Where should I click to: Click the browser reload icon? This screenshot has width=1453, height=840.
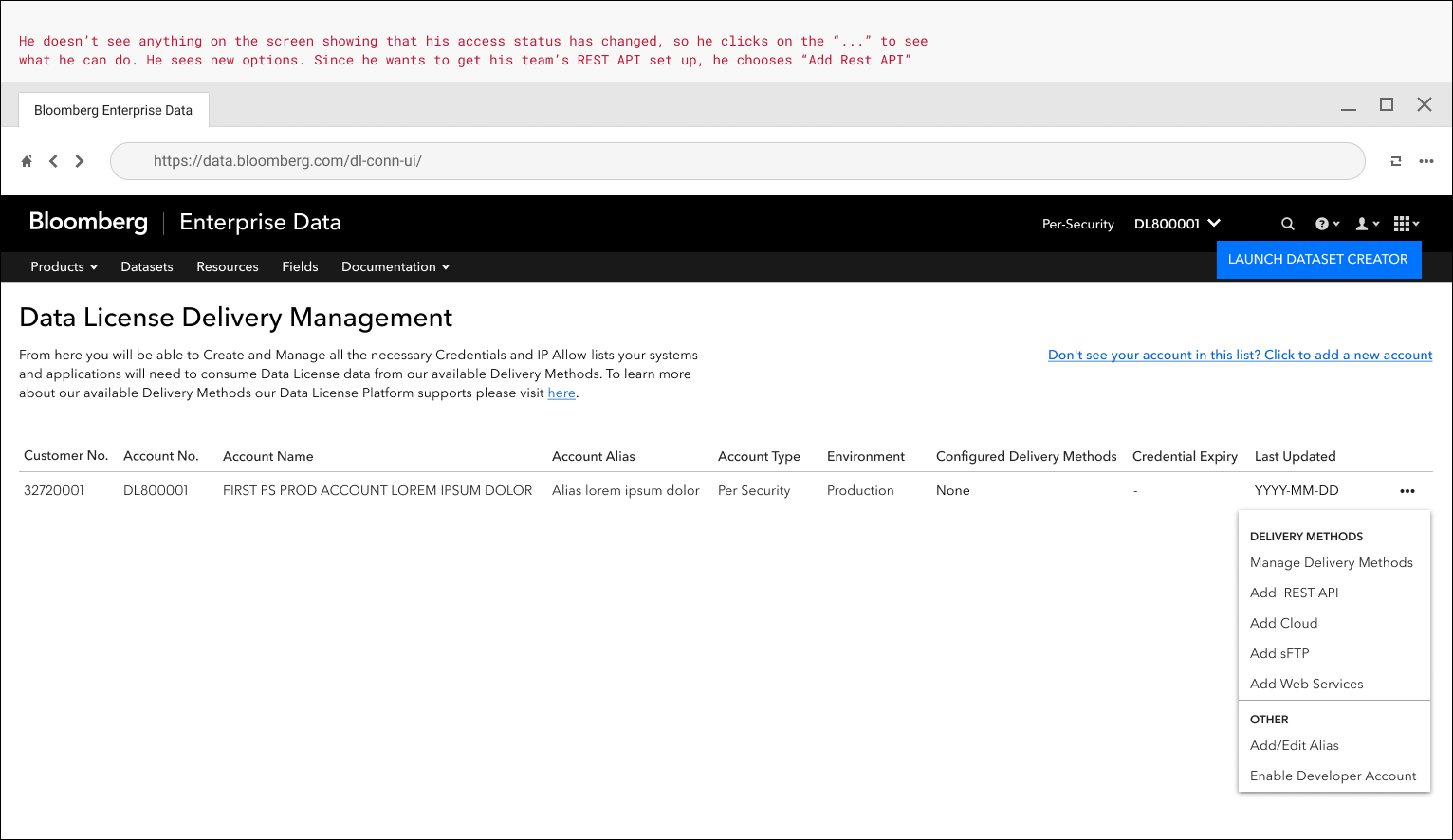tap(1396, 161)
